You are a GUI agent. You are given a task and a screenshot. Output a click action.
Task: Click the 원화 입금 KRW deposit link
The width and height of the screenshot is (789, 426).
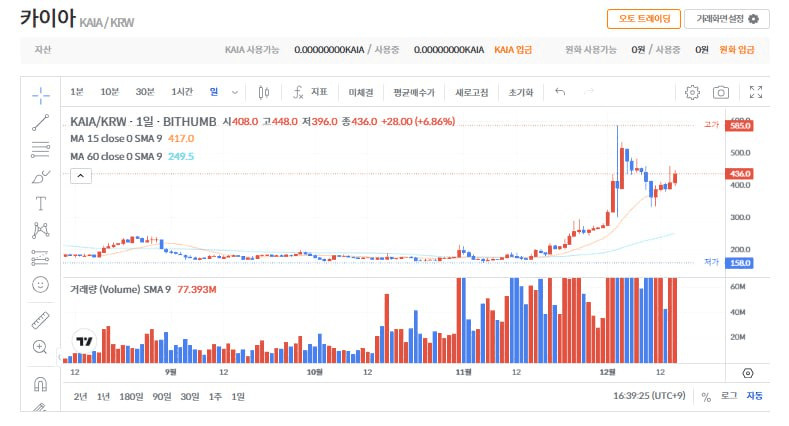(x=737, y=50)
